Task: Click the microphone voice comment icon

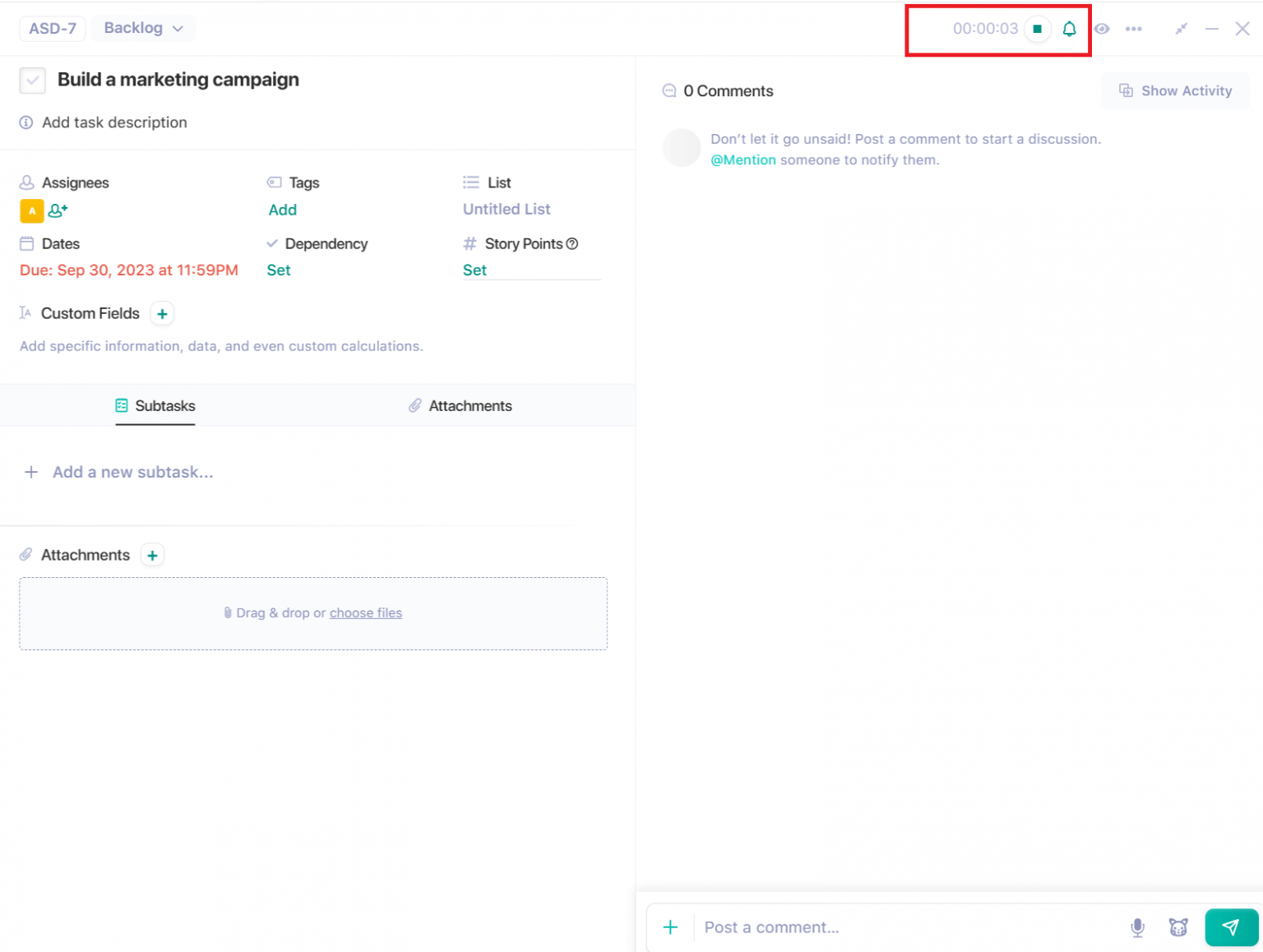Action: tap(1137, 927)
